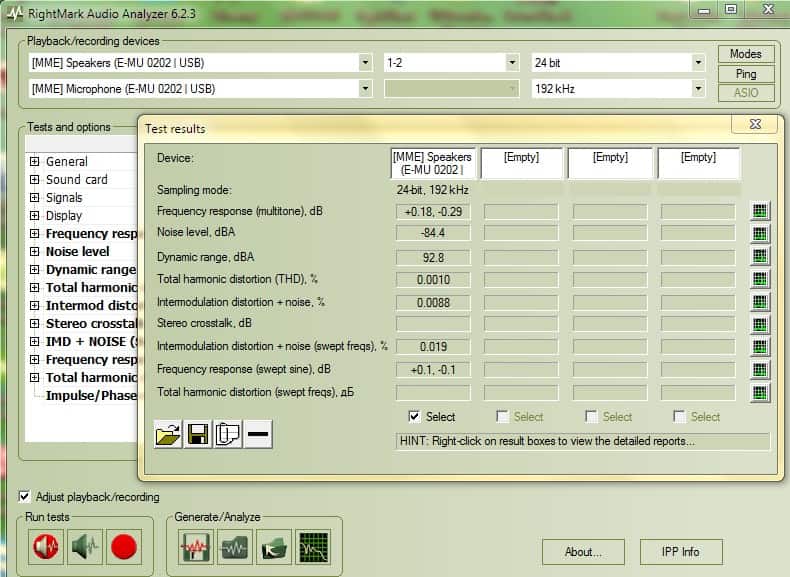Click the +0.1, -0.1 swept sine value

pyautogui.click(x=433, y=370)
